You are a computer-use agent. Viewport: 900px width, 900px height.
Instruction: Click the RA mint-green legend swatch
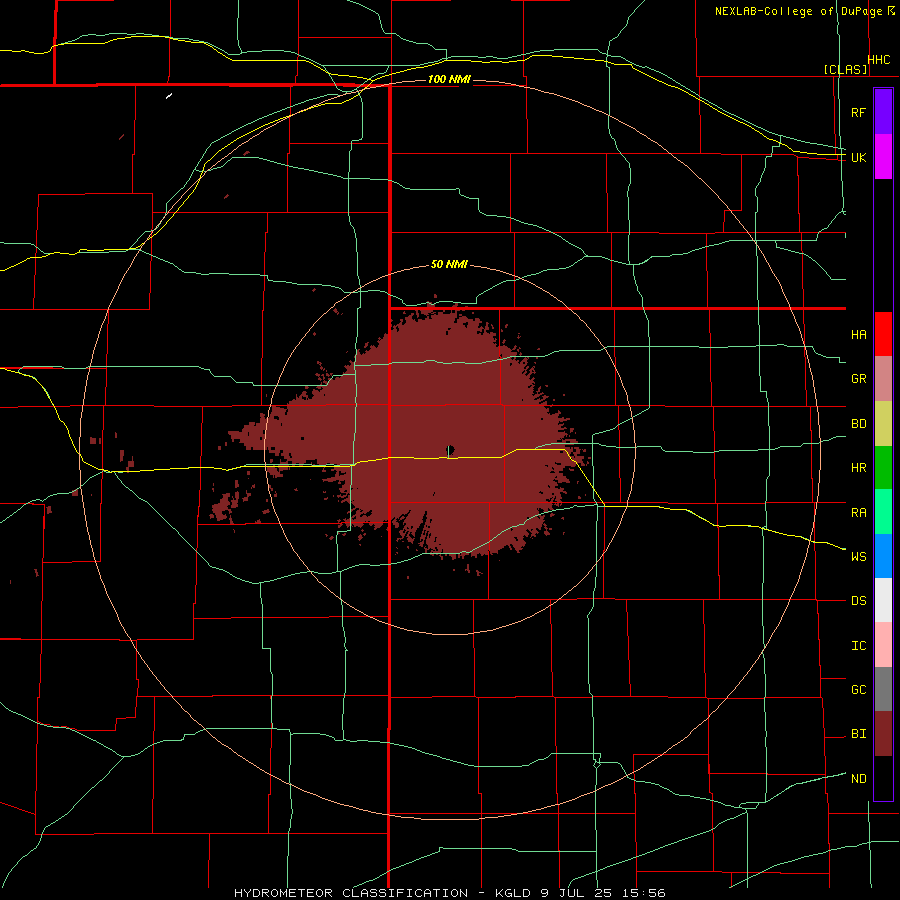[x=883, y=512]
